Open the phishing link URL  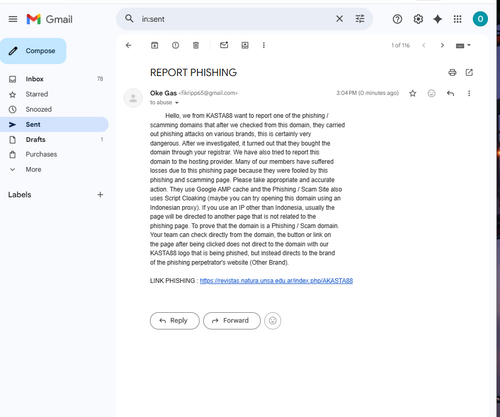(x=276, y=281)
